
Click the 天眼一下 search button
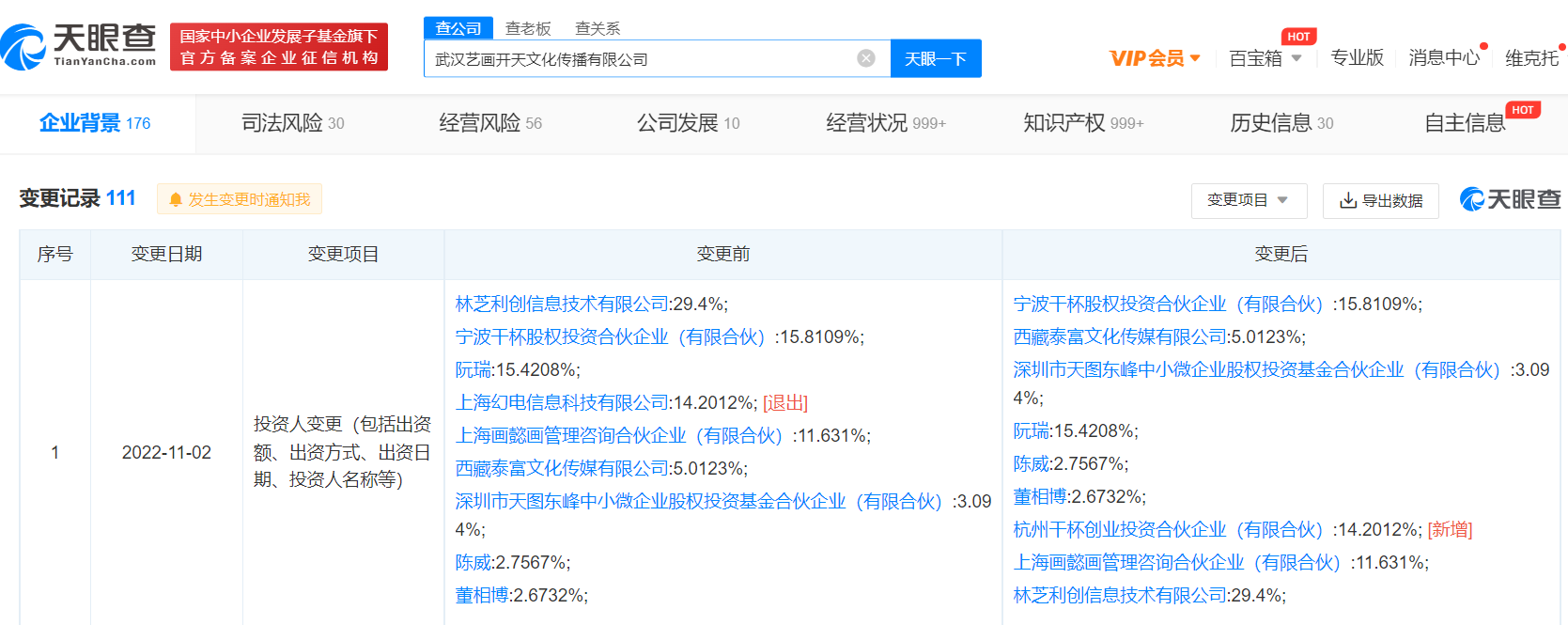point(936,58)
